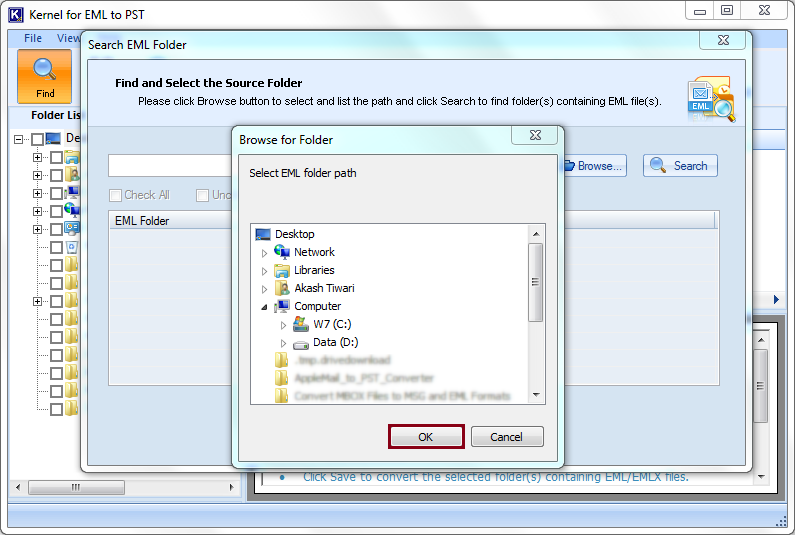The height and width of the screenshot is (535, 795).
Task: Click OK in Browse for Folder dialog
Action: (426, 437)
